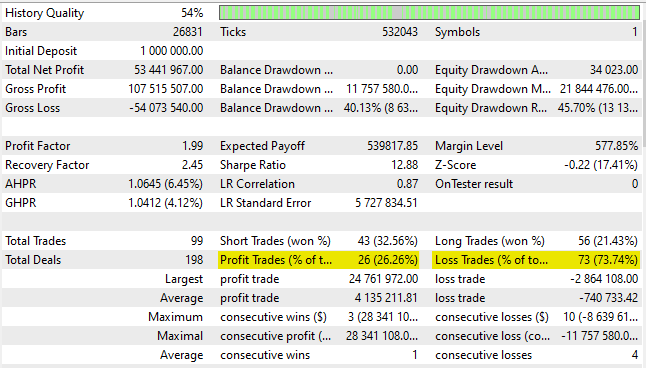Click the Margin Level label
Screen dimensions: 646x368
click(469, 145)
